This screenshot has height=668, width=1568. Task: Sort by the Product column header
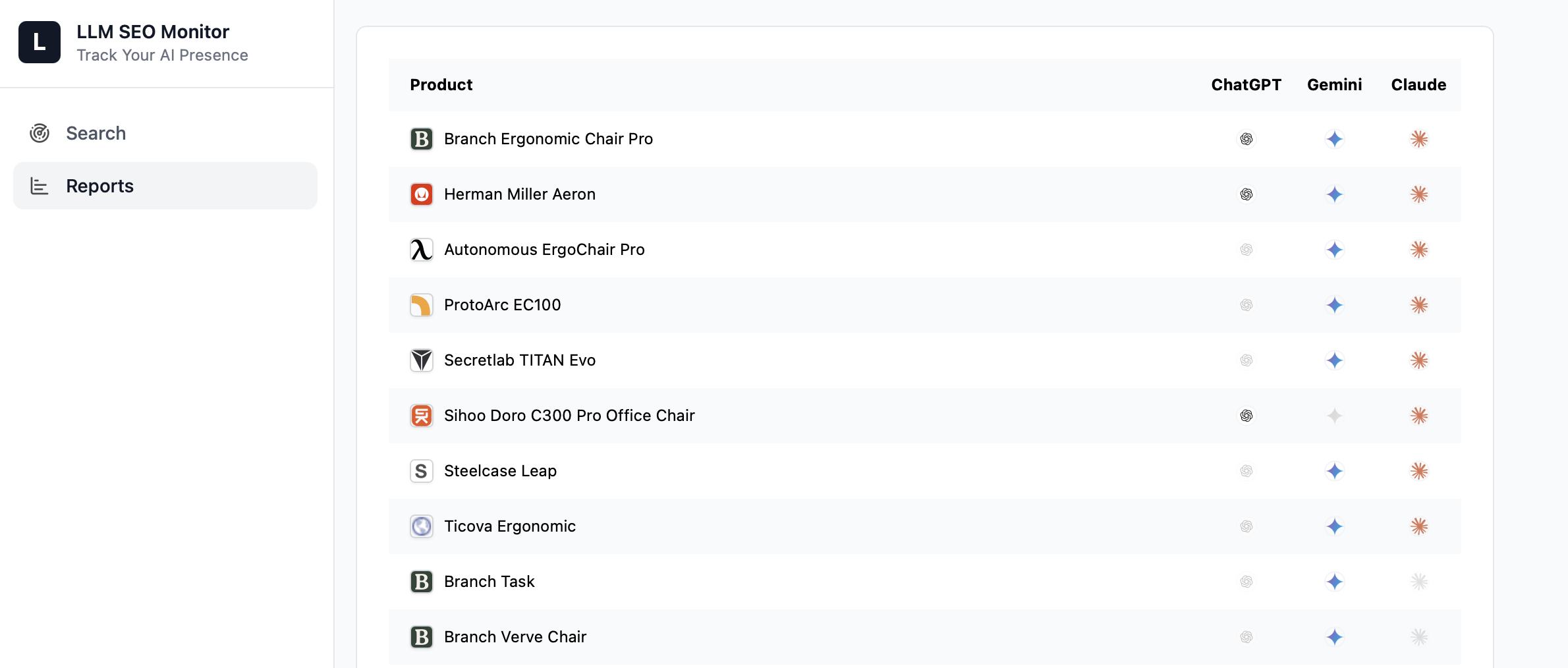[x=441, y=85]
